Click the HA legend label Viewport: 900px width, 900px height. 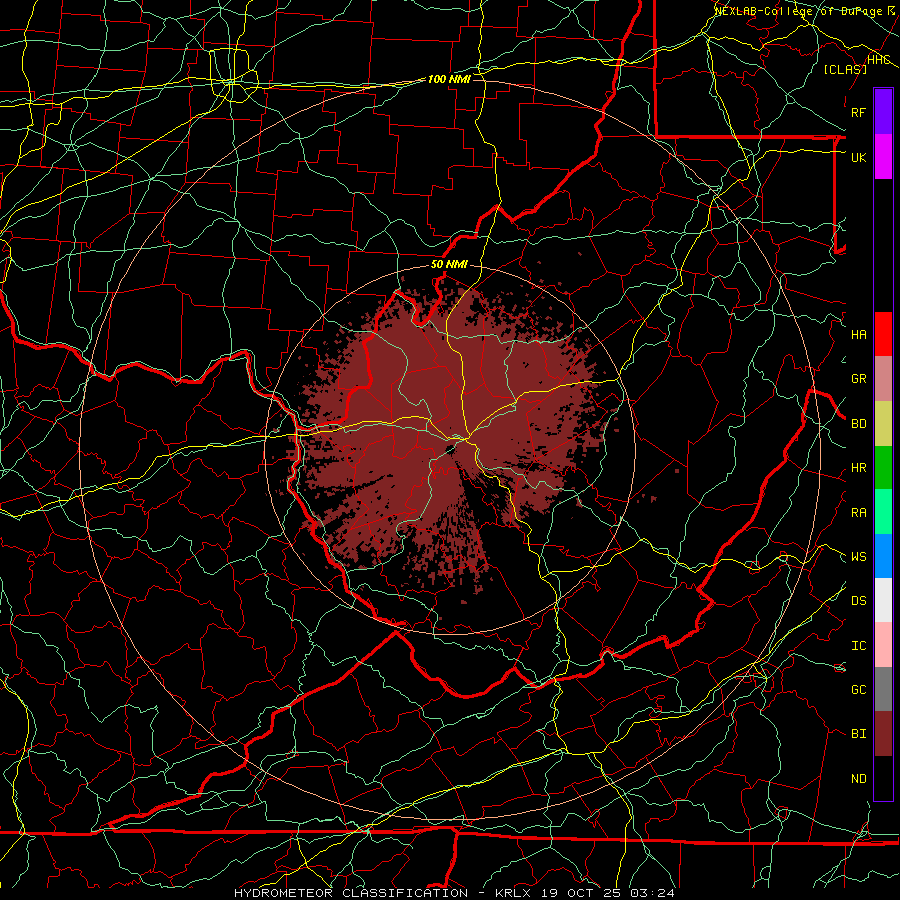click(858, 335)
